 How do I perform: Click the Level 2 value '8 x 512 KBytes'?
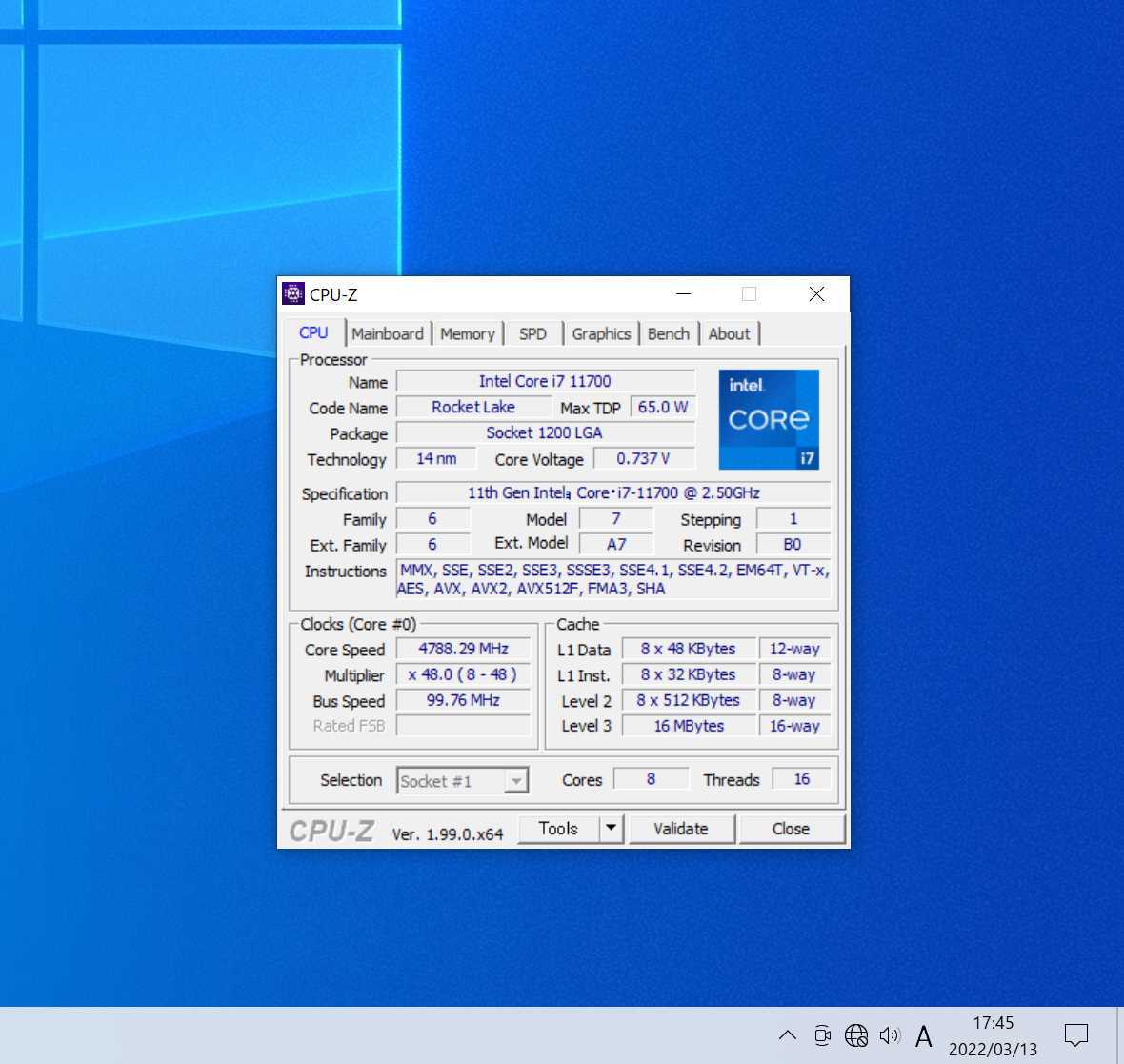click(688, 700)
